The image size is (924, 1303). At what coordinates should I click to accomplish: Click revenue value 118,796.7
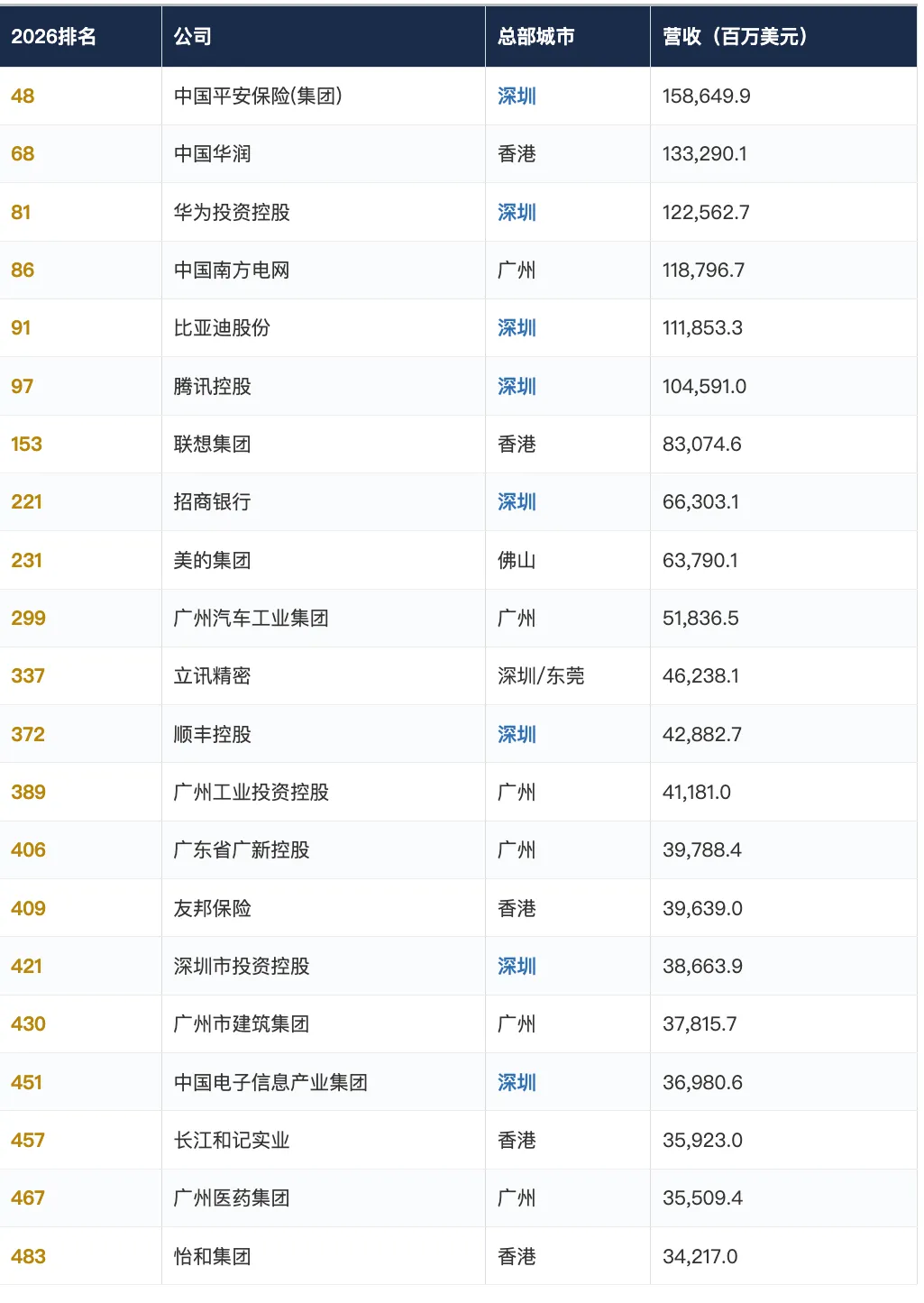pos(704,271)
